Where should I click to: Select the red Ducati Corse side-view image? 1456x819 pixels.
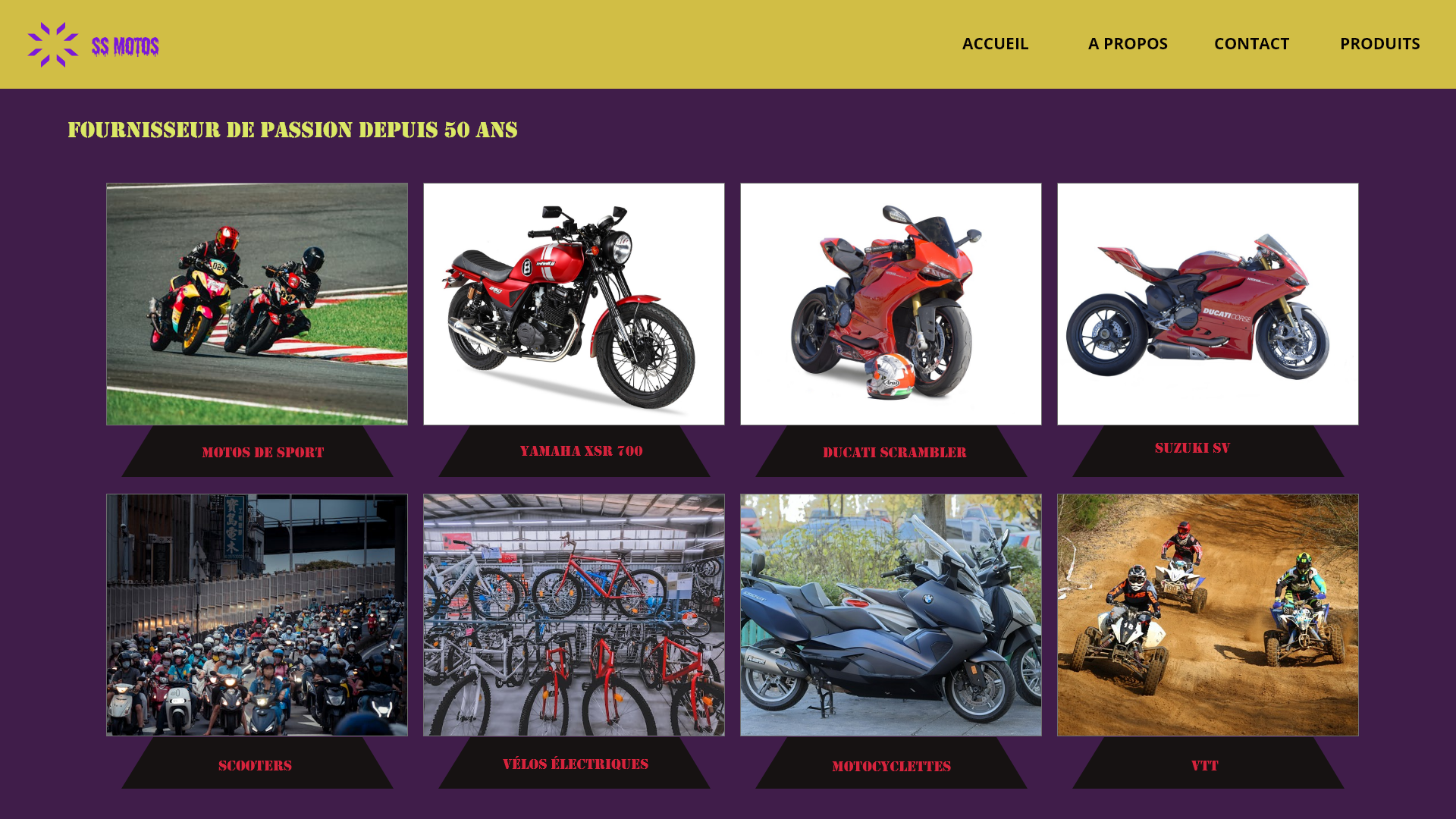pyautogui.click(x=1208, y=304)
